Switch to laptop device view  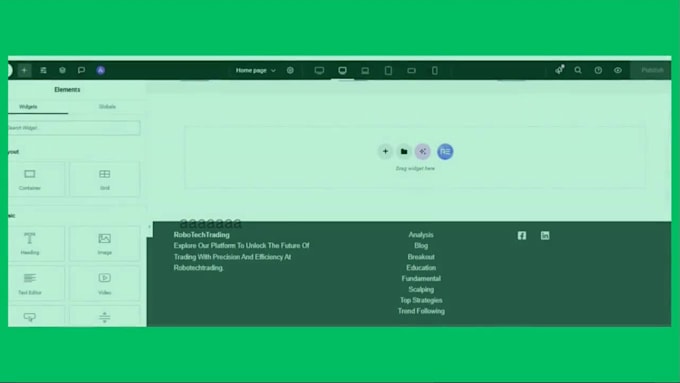pyautogui.click(x=365, y=70)
